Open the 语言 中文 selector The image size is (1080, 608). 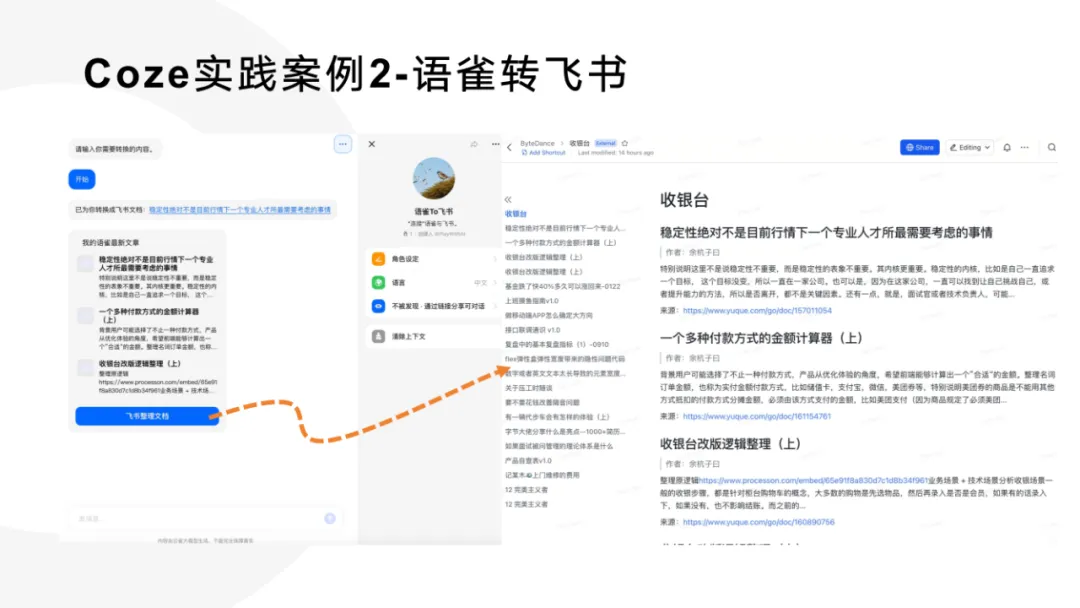(485, 282)
